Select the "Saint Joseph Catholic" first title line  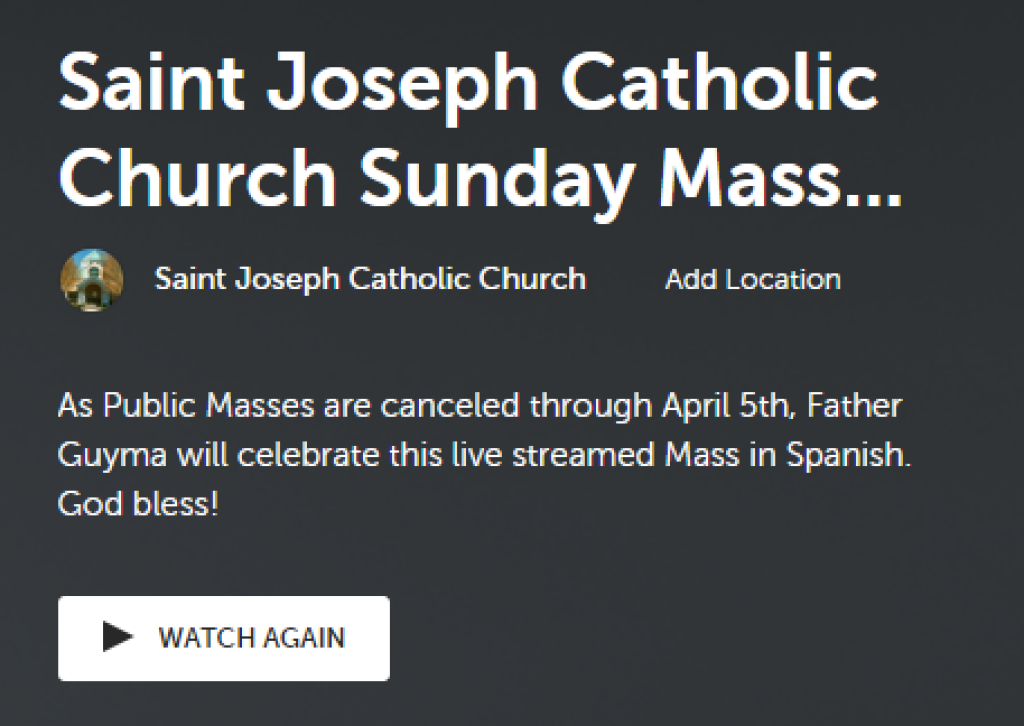[x=468, y=85]
